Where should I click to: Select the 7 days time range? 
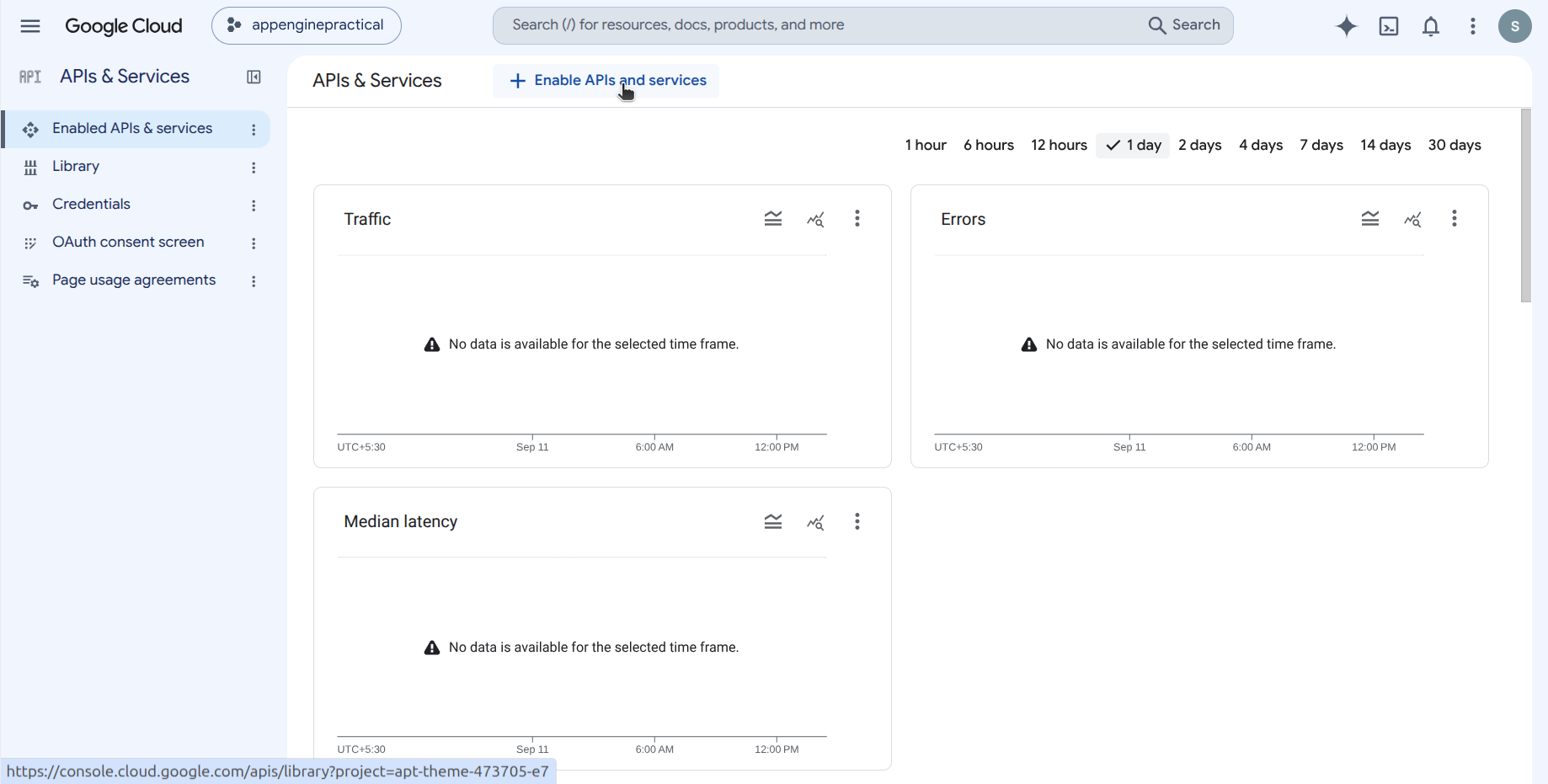pos(1321,145)
